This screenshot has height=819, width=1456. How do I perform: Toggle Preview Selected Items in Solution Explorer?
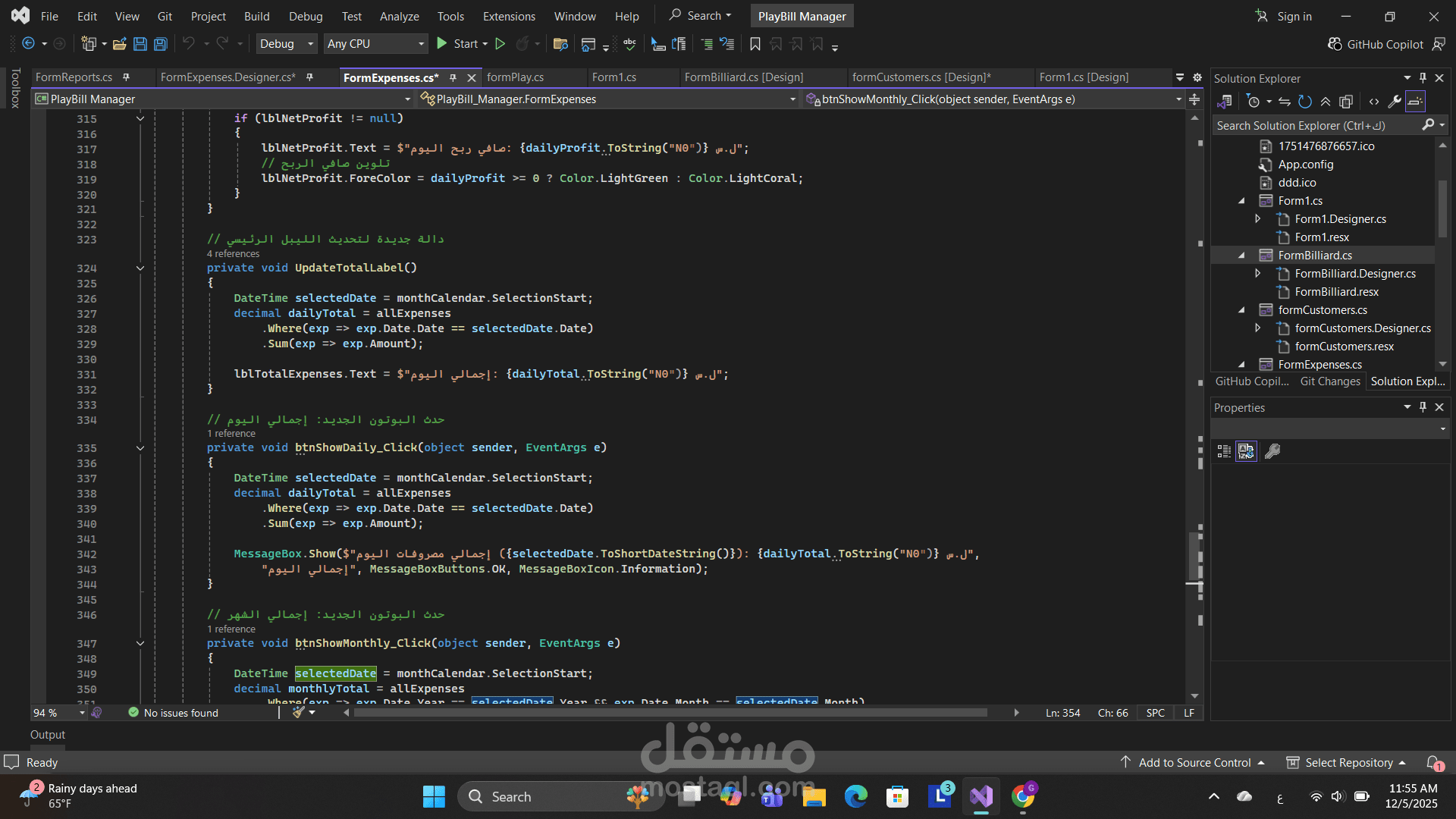(x=1415, y=102)
